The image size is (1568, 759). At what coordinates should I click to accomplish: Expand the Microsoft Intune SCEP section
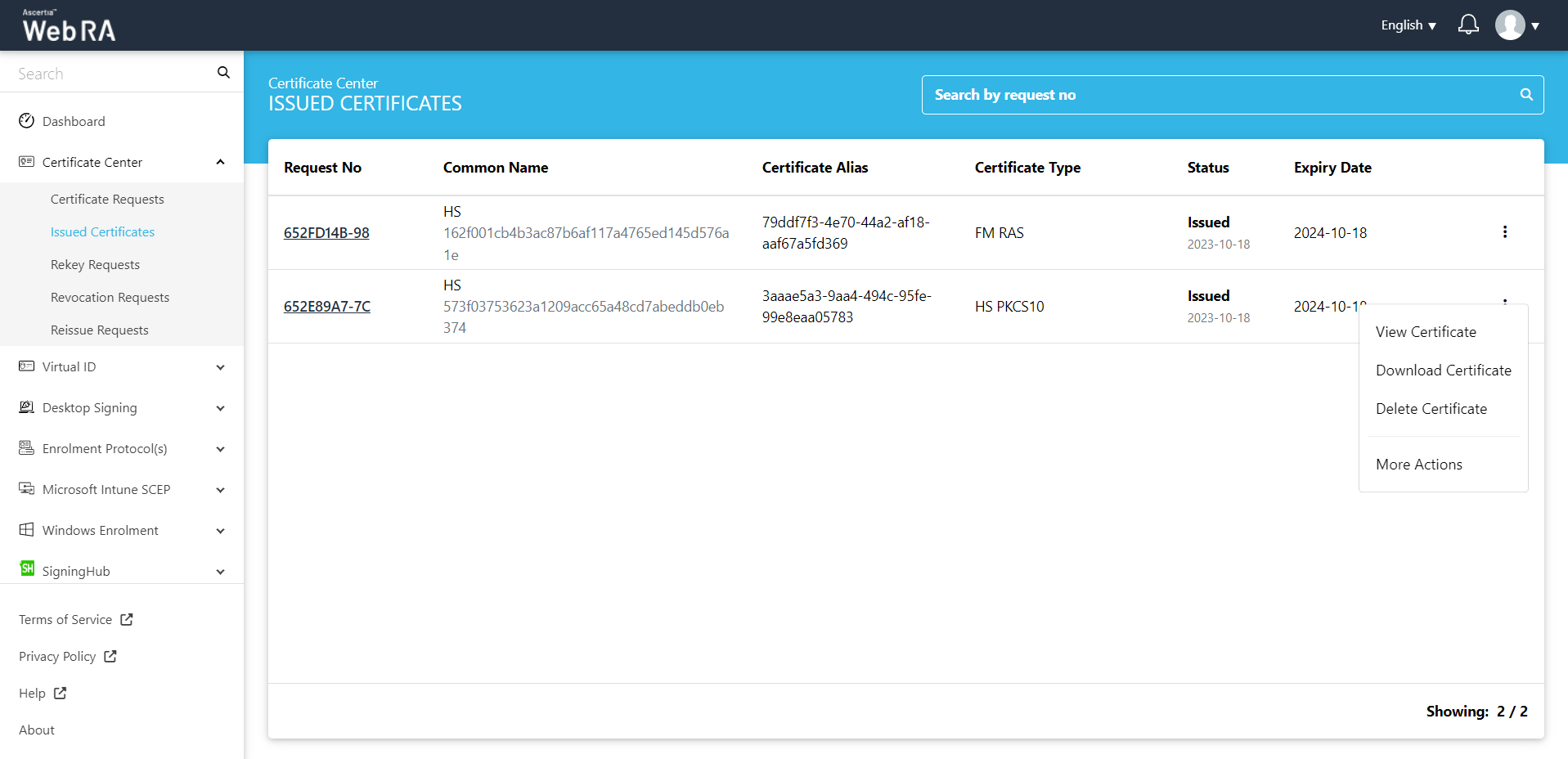click(x=220, y=490)
